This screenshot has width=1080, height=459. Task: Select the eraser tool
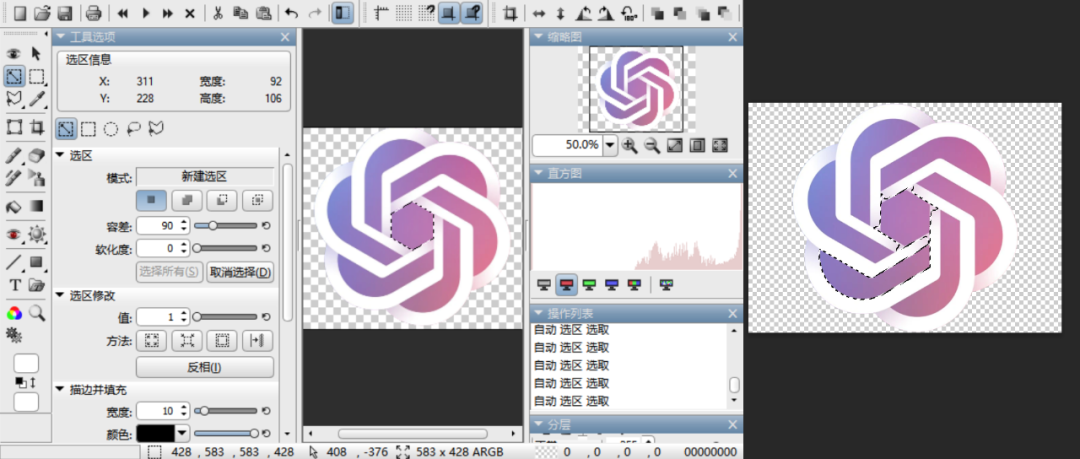(x=37, y=156)
